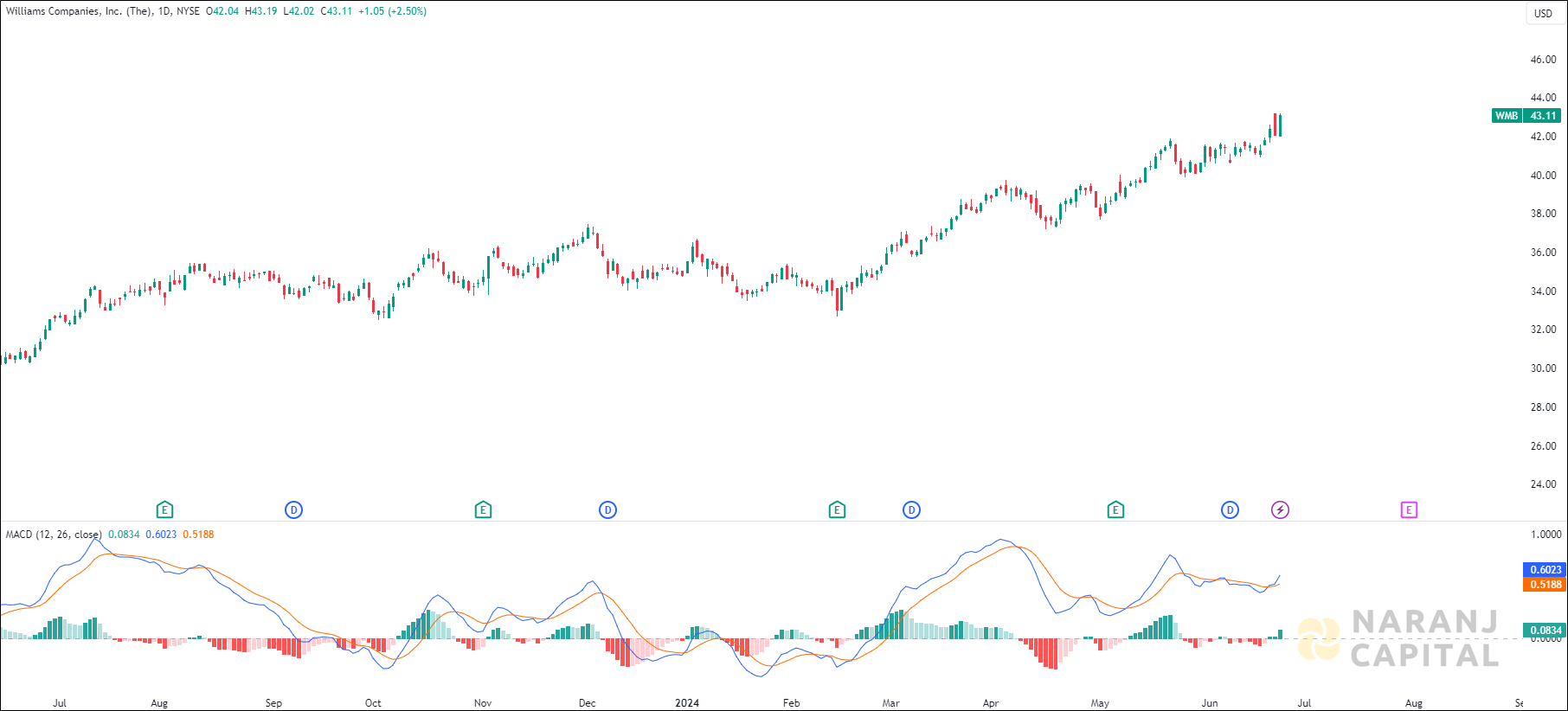Open the earnings marker in mid-February
This screenshot has width=1568, height=711.
pos(837,510)
